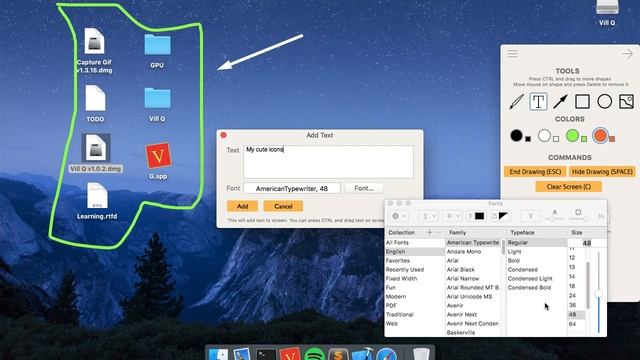Pick the orange-red circle color
The width and height of the screenshot is (640, 360).
pyautogui.click(x=600, y=136)
